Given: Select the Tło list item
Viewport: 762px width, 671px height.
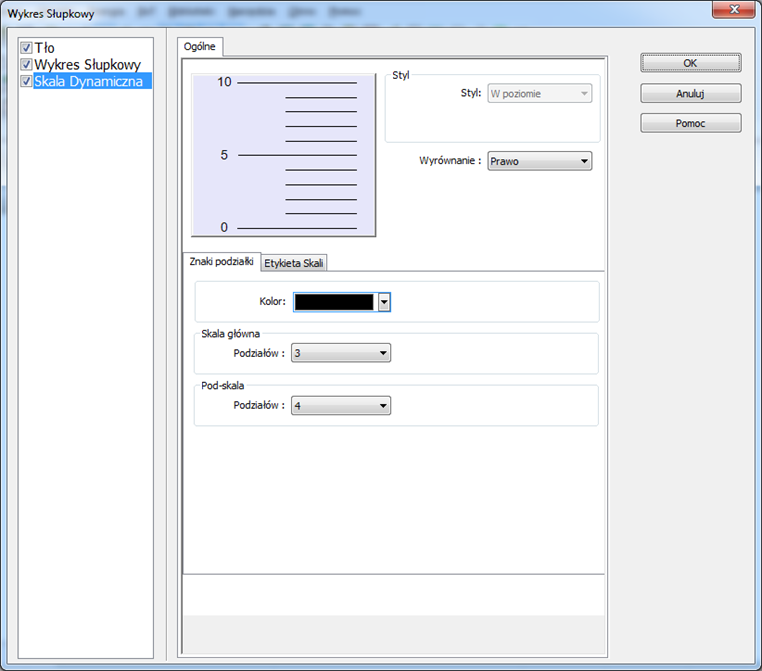Looking at the screenshot, I should [x=44, y=48].
